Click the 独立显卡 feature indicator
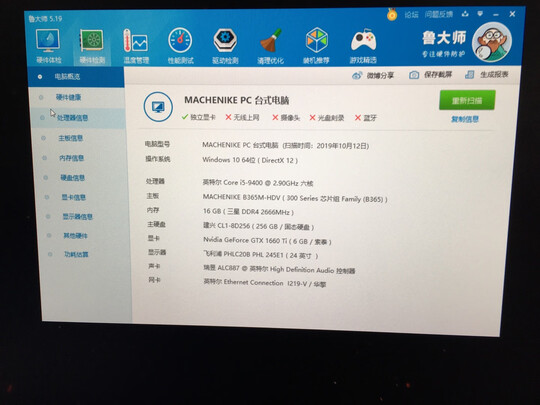This screenshot has height=405, width=540. tap(199, 117)
